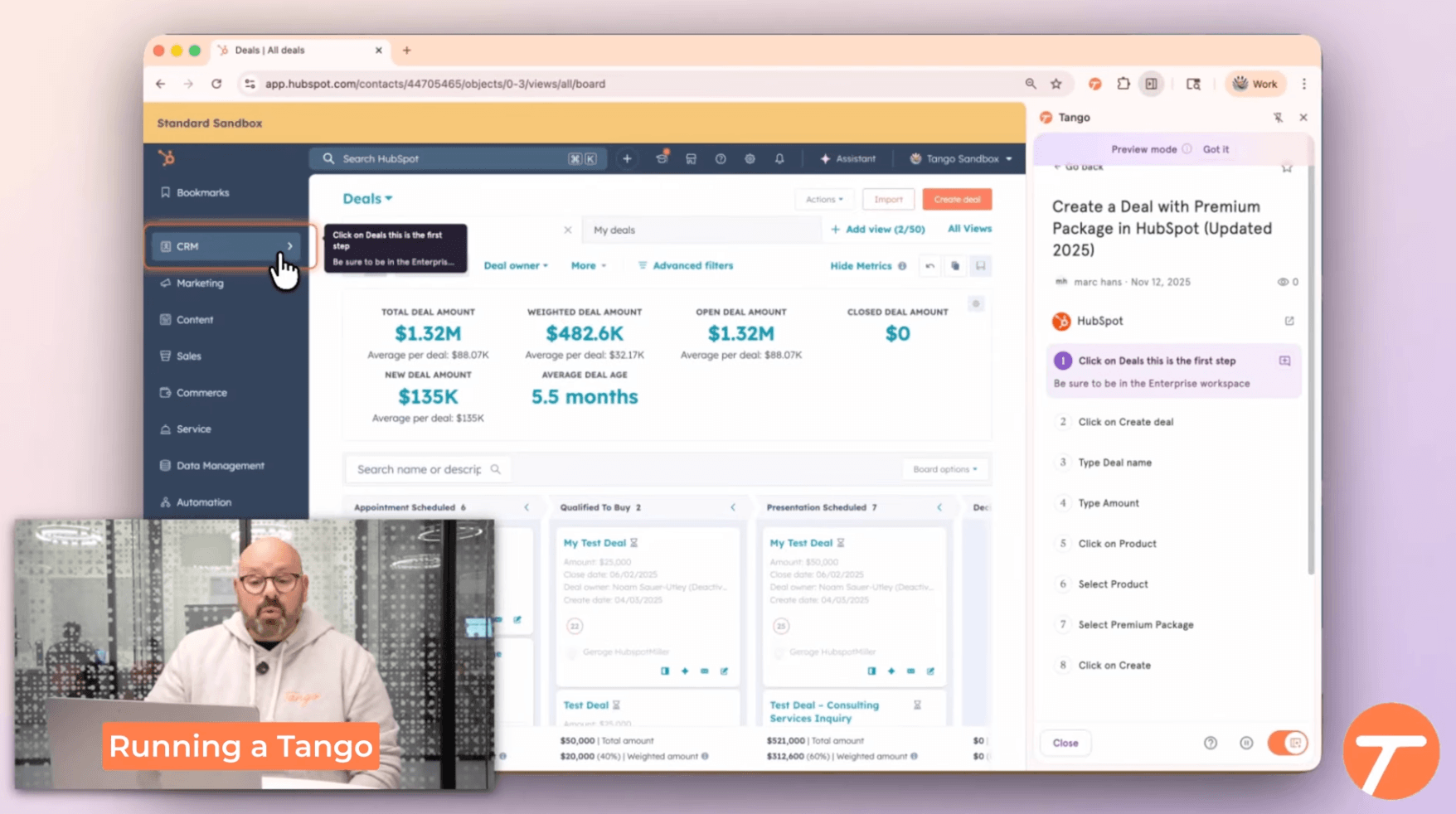
Task: Open HubSpot link via external icon in Tango
Action: pos(1289,321)
